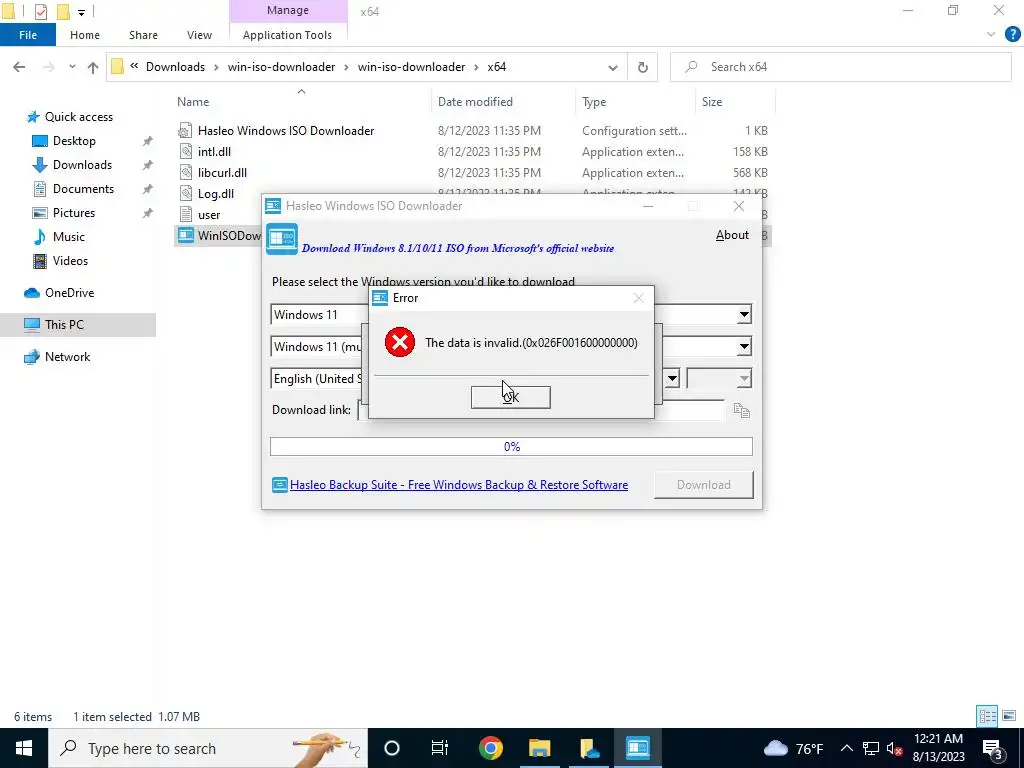Expand the Windows 11 (multi-edition) dropdown arrow
The image size is (1024, 768).
(x=744, y=347)
